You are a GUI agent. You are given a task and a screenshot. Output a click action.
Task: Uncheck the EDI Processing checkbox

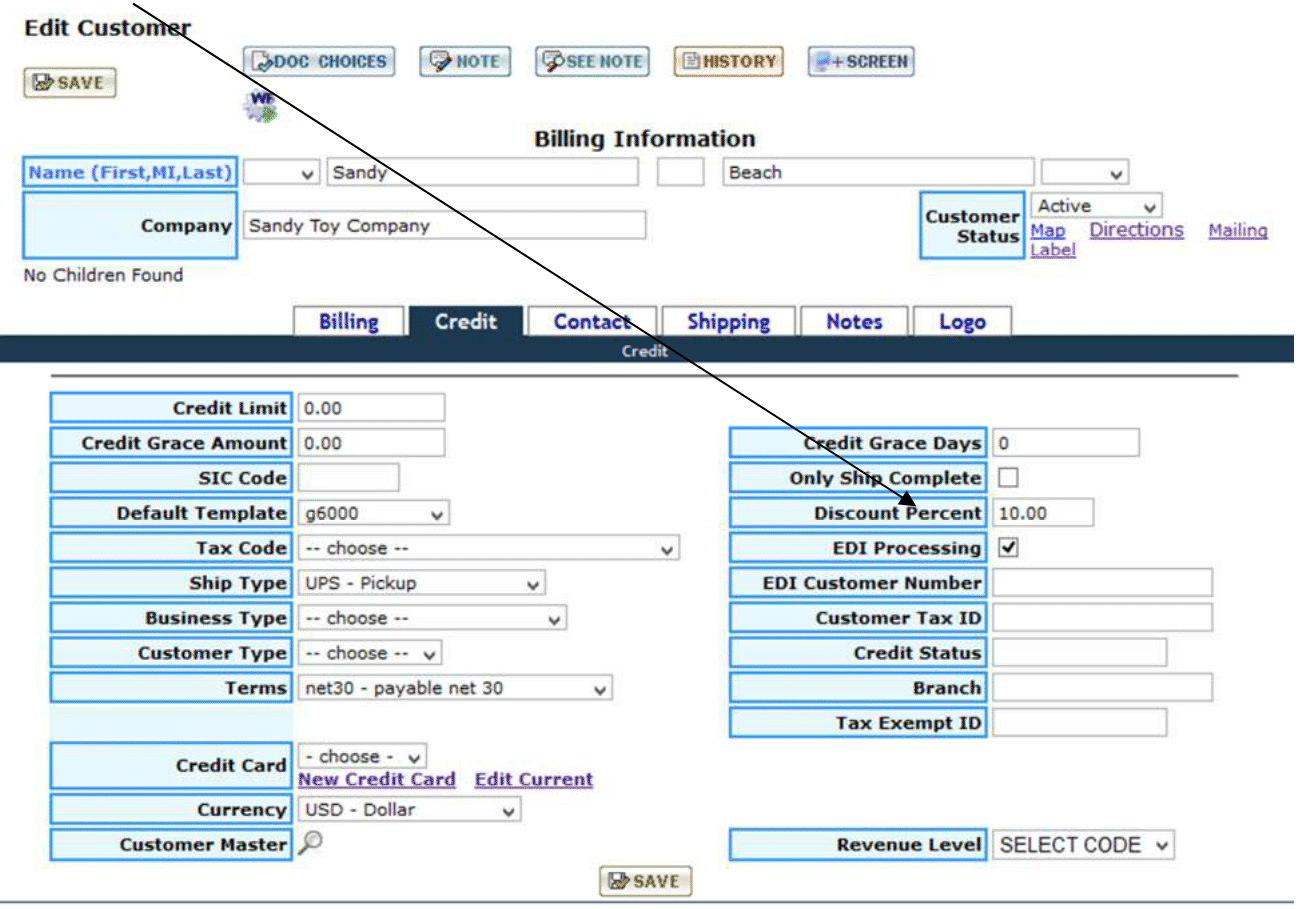(1008, 548)
